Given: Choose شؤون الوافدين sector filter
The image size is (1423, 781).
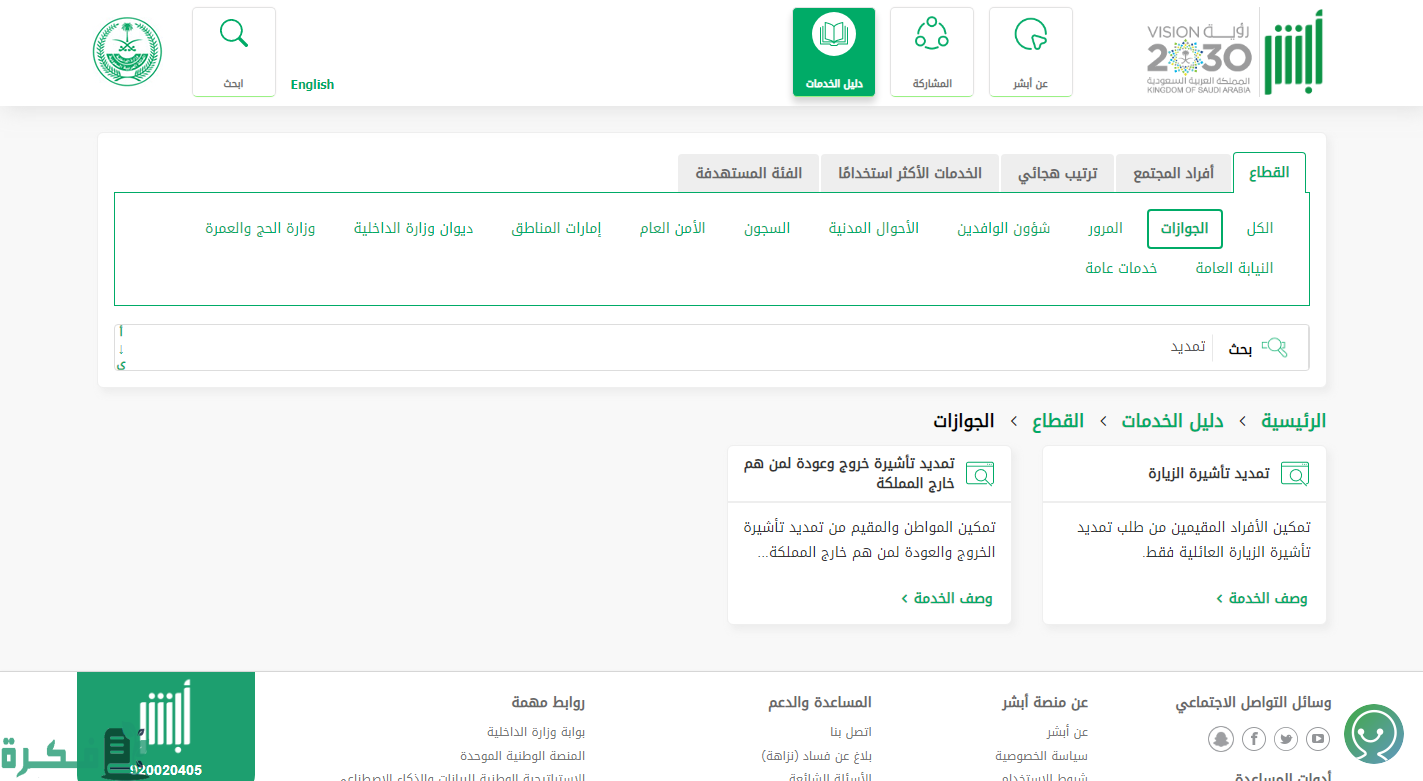Looking at the screenshot, I should click(1003, 228).
